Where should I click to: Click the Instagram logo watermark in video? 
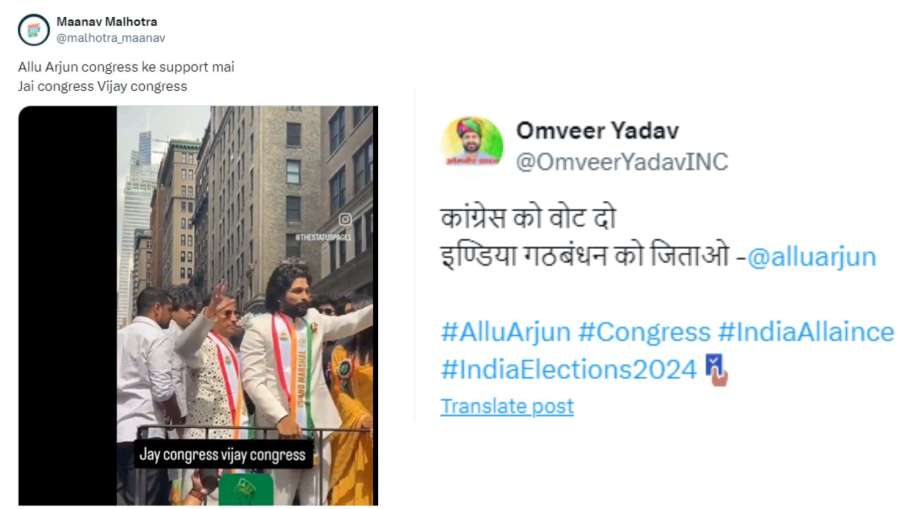(x=345, y=219)
